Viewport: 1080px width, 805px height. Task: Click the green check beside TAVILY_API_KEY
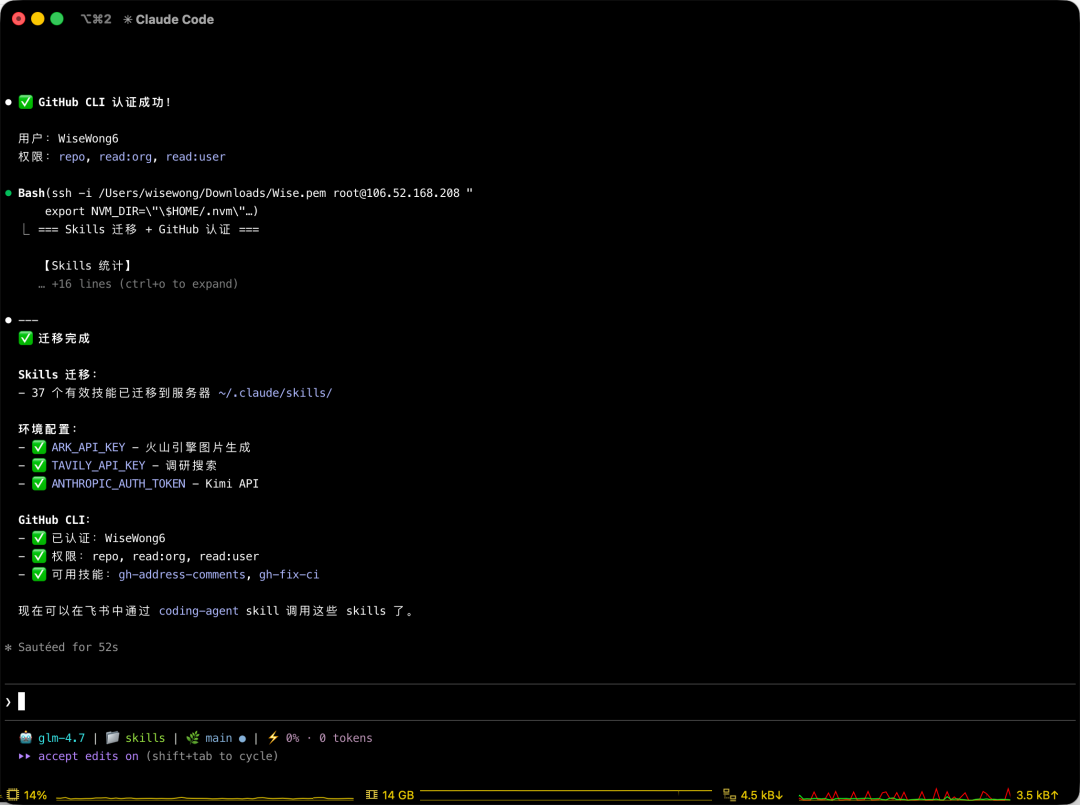pyautogui.click(x=39, y=465)
